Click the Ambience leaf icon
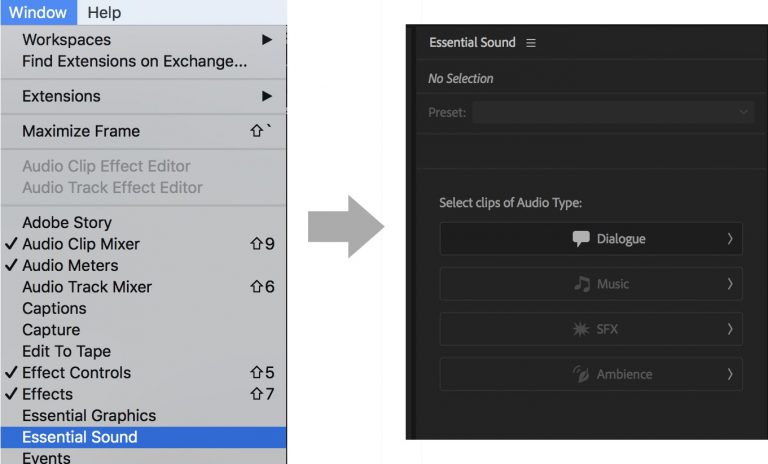768x464 pixels. coord(581,374)
